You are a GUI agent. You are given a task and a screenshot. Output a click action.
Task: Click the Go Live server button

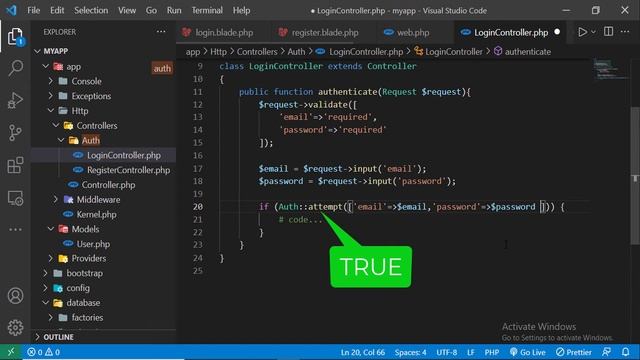pyautogui.click(x=527, y=352)
